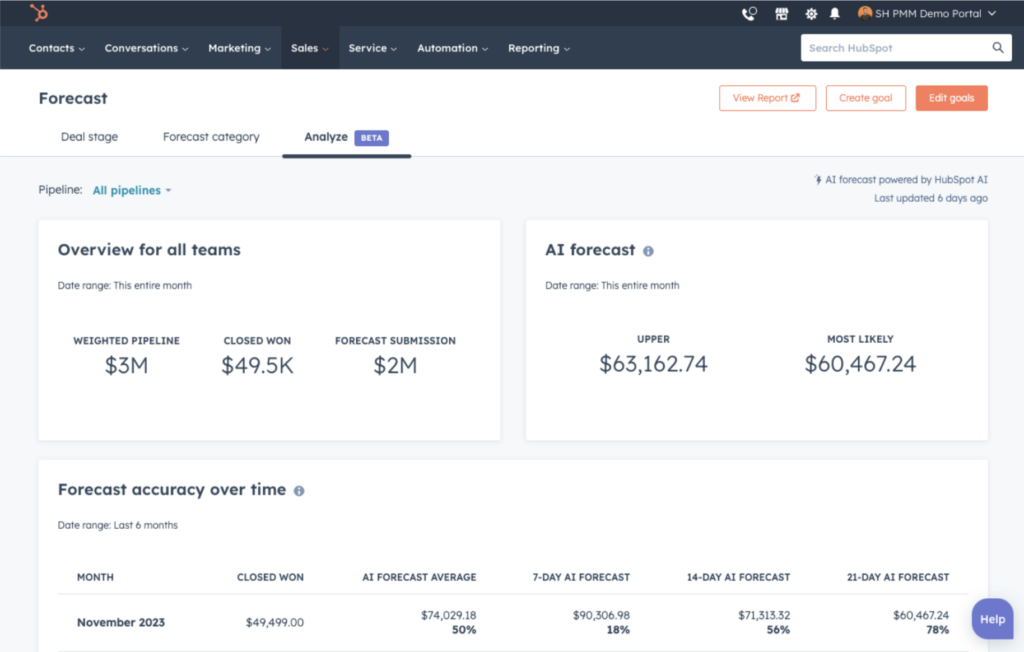This screenshot has height=652, width=1024.
Task: Switch to the Deal stage tab
Action: pyautogui.click(x=89, y=137)
